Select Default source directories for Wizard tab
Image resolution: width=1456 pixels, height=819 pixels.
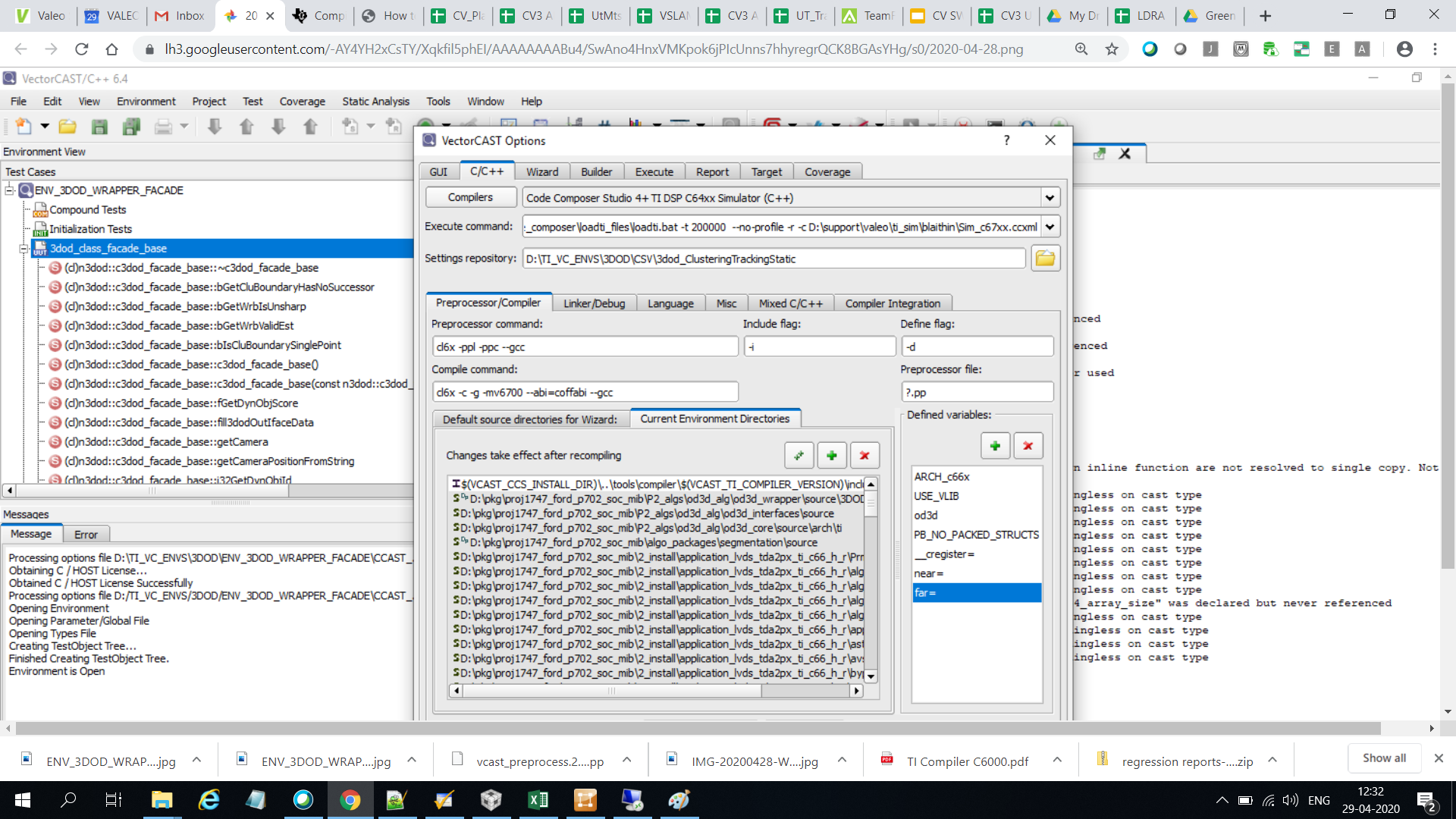click(x=529, y=419)
